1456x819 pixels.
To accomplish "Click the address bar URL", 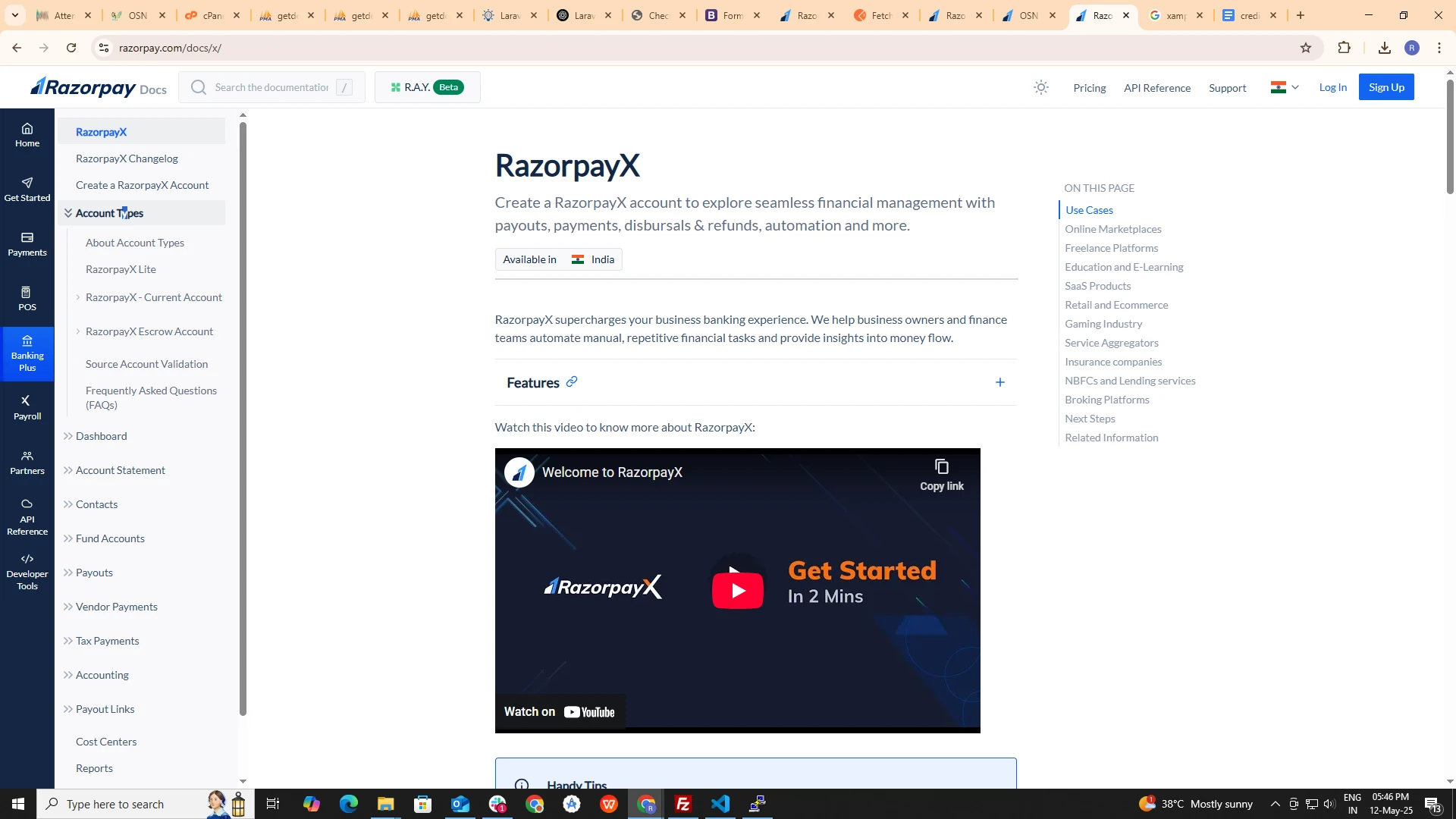I will pyautogui.click(x=170, y=48).
